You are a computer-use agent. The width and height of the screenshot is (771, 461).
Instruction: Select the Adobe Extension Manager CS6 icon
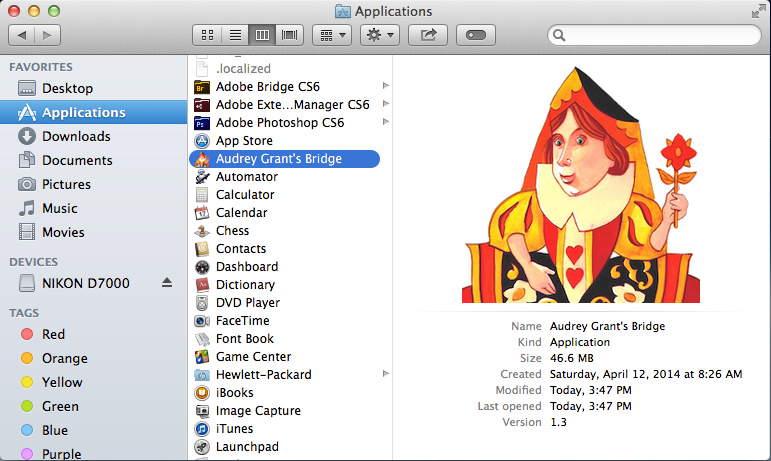tap(202, 105)
